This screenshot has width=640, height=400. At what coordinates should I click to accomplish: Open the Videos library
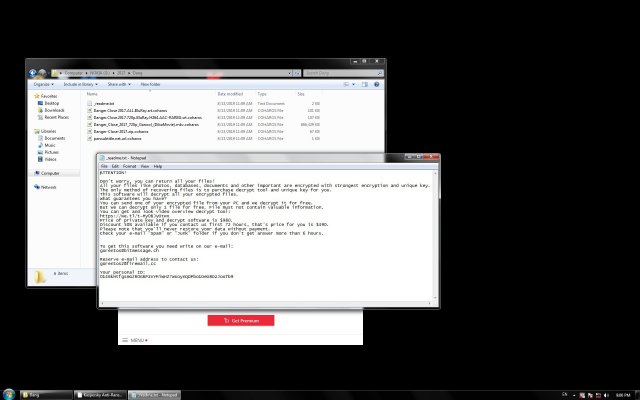tap(47, 159)
